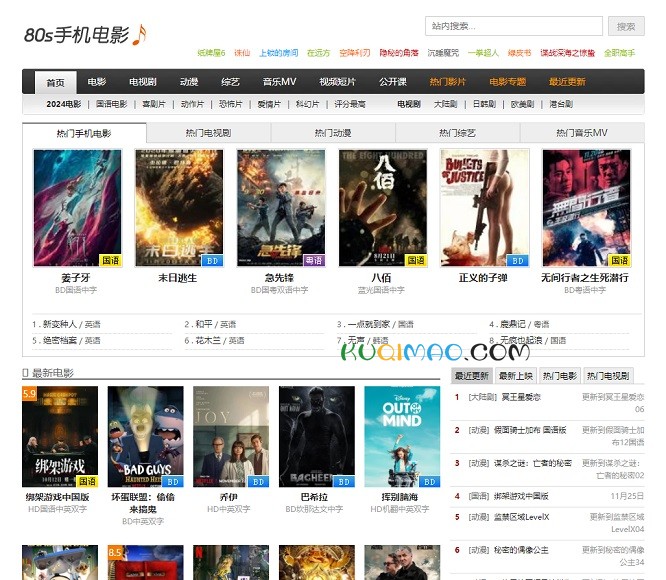Image resolution: width=666 pixels, height=580 pixels.
Task: Open the 首页 navigation tab
Action: [x=56, y=82]
